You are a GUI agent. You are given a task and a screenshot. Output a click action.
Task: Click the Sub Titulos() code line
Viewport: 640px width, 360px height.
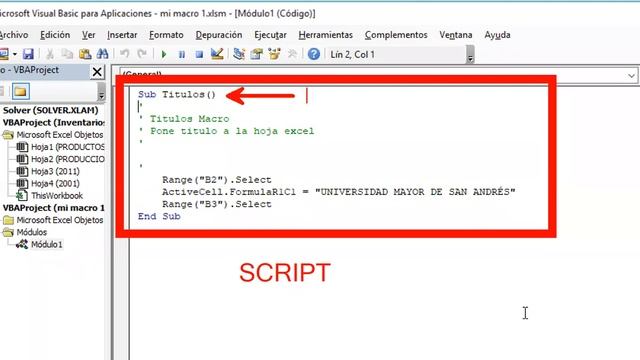(177, 95)
